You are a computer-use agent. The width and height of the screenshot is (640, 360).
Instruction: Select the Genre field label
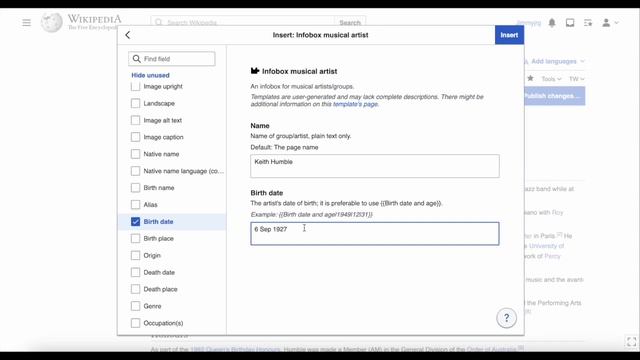(152, 306)
